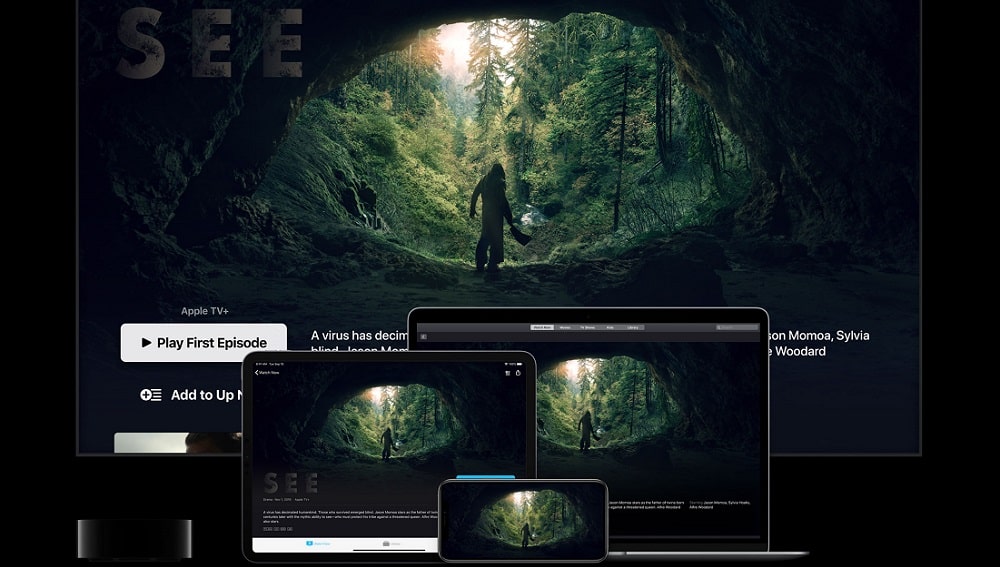1000x567 pixels.
Task: Select the Library tab in the iPad bottom bar
Action: (392, 543)
